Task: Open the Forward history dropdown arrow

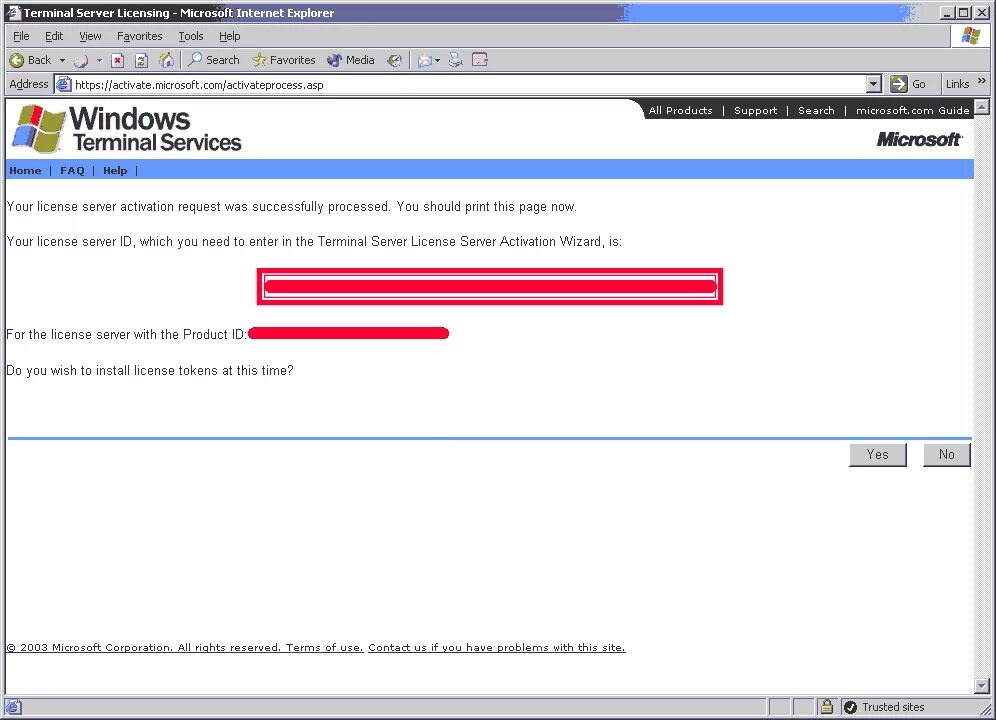Action: pyautogui.click(x=99, y=60)
